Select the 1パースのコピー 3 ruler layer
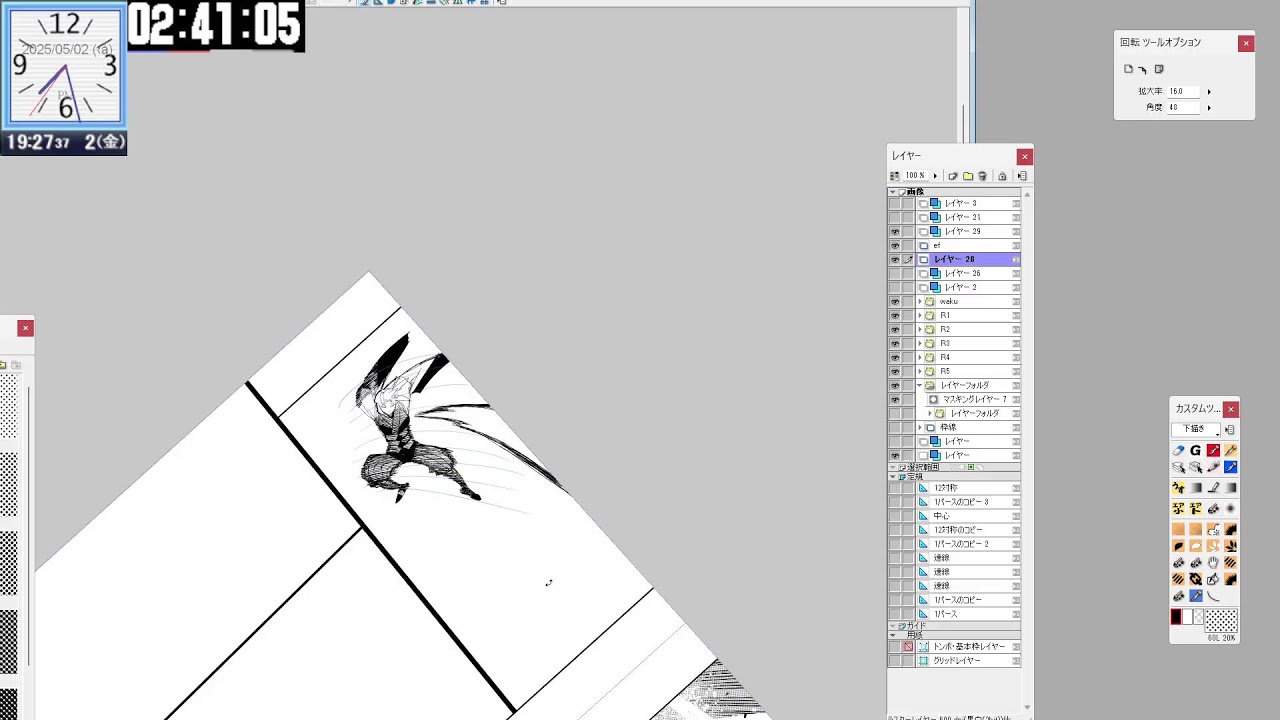 point(967,502)
